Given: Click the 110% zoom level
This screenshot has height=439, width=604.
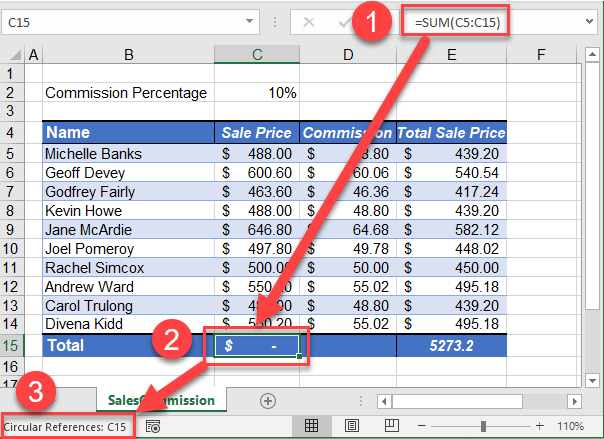Looking at the screenshot, I should pos(570,426).
